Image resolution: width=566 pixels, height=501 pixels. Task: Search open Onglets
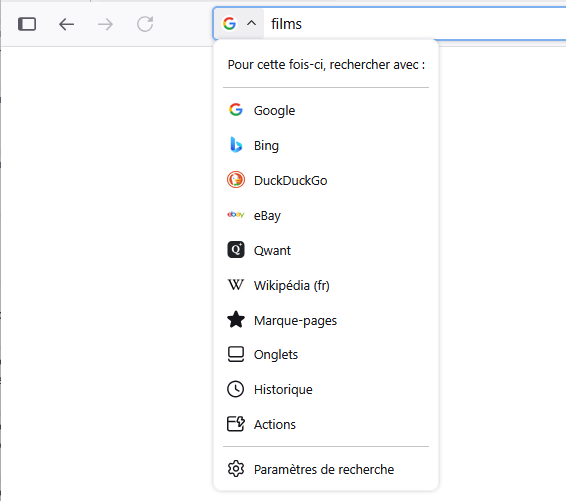[326, 354]
